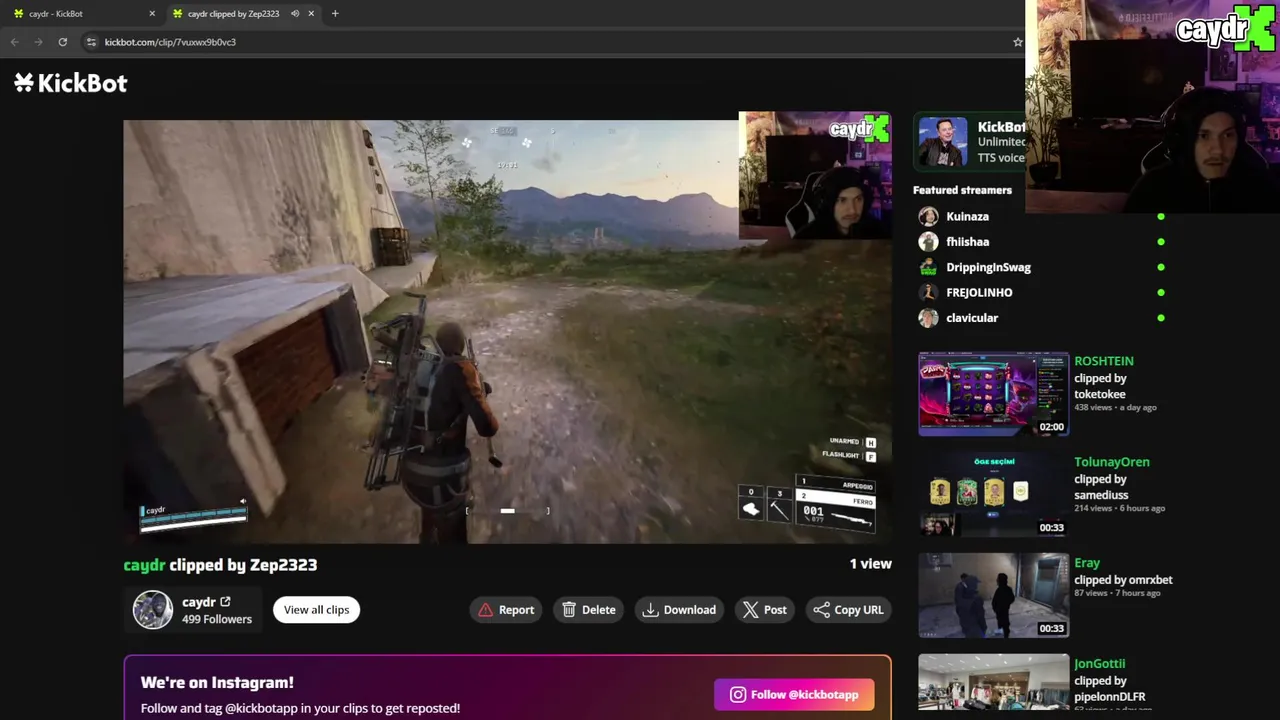Click ROSHTEIN streamer name
The width and height of the screenshot is (1280, 720).
(1104, 361)
